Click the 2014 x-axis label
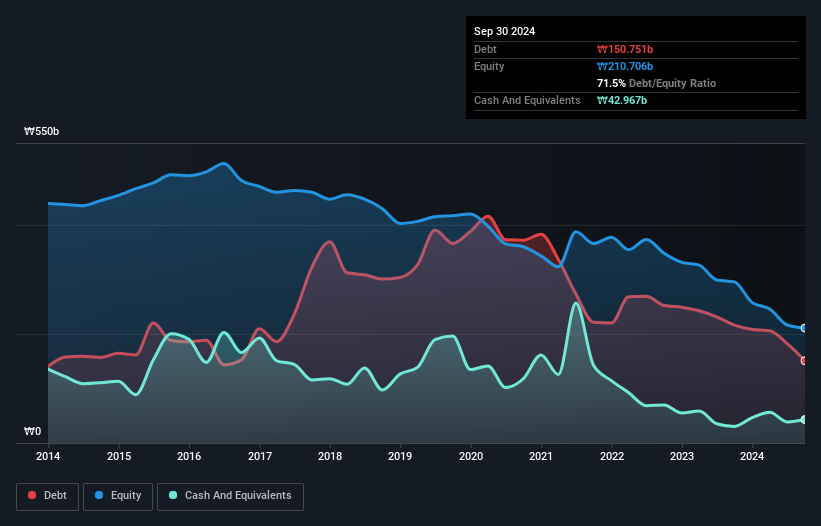Screen dimensions: 821x526 point(48,456)
